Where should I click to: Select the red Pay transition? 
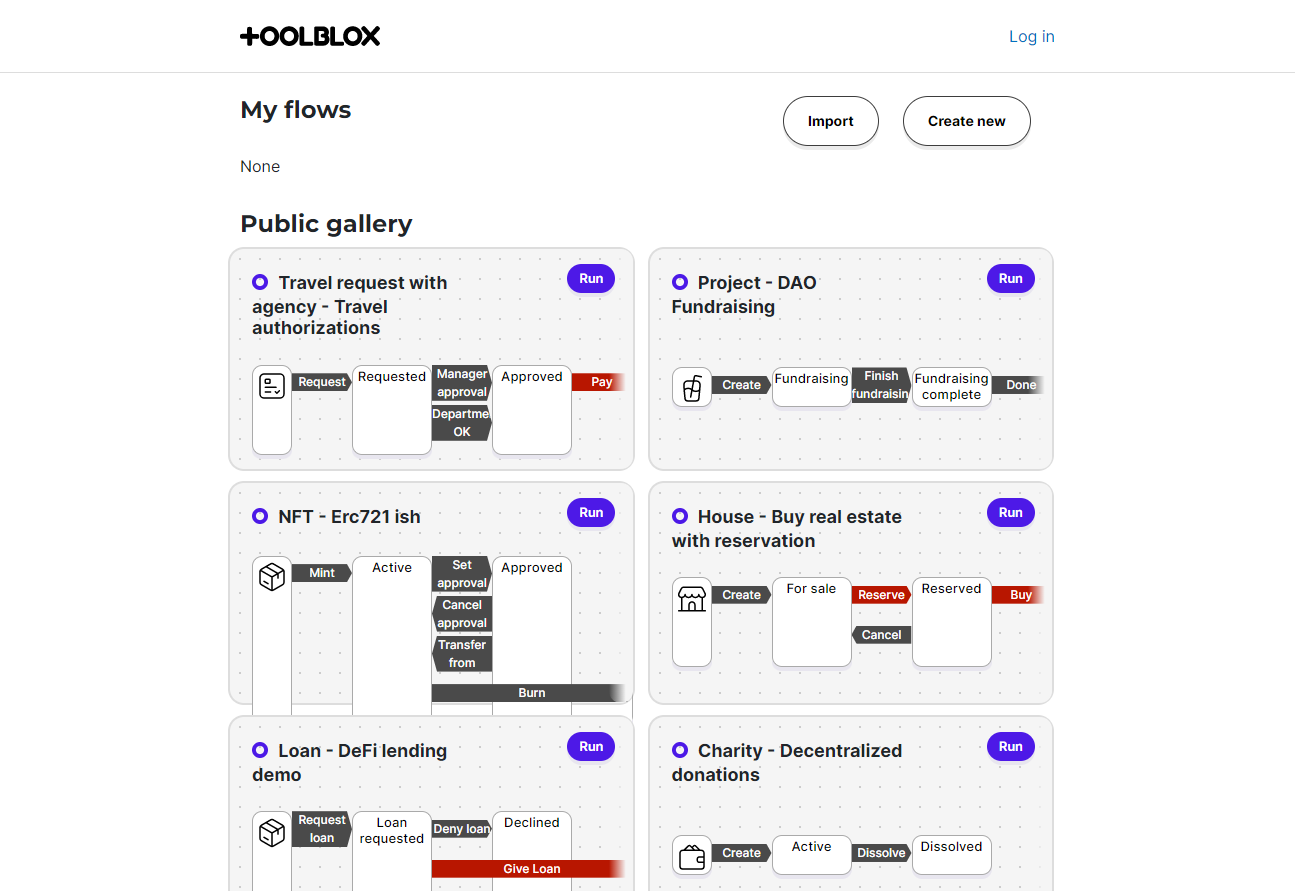point(599,382)
